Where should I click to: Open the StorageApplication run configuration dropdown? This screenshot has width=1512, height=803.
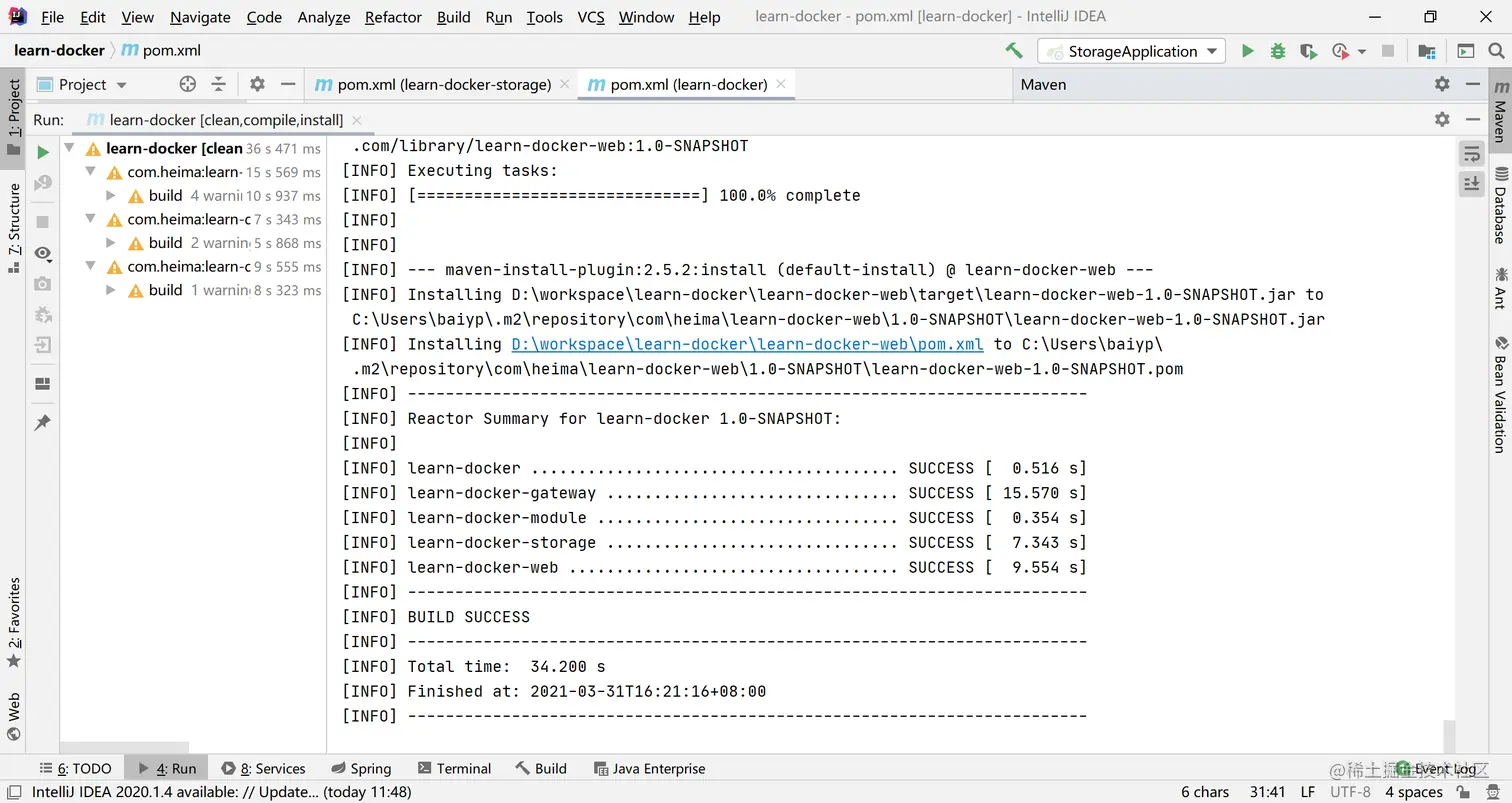coord(1212,51)
